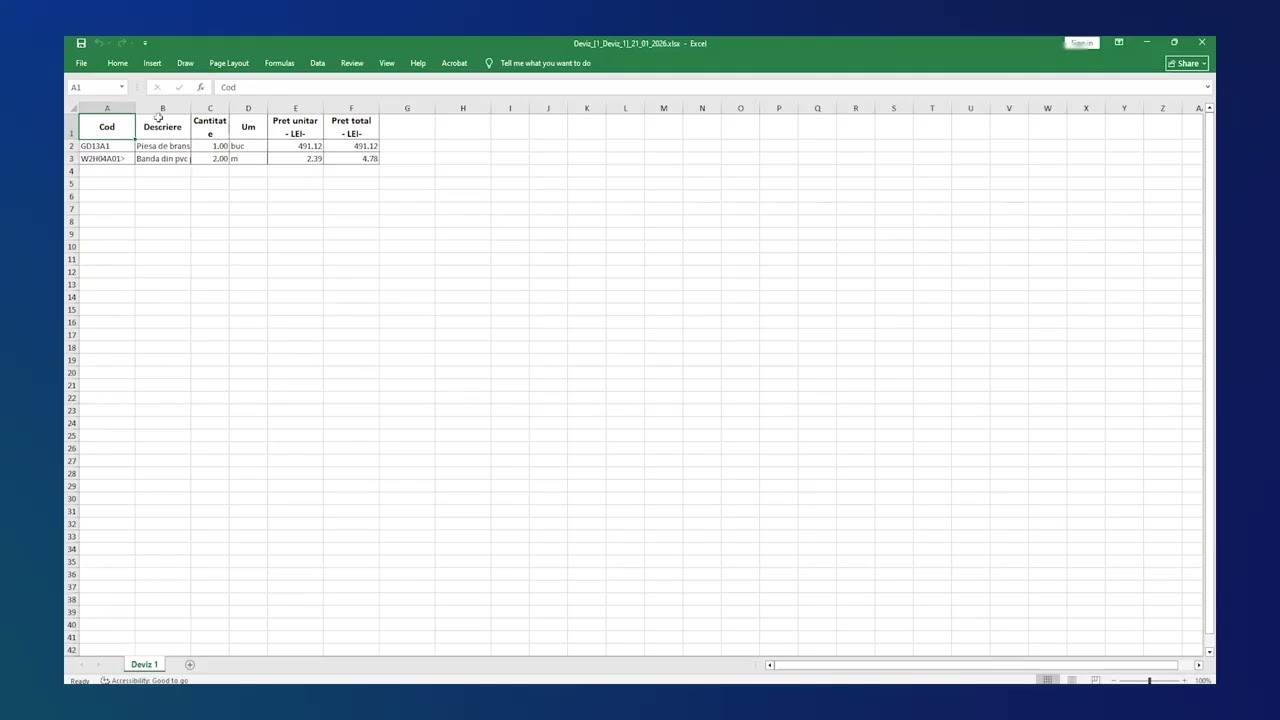Click the Select All corner triangle

[x=72, y=108]
